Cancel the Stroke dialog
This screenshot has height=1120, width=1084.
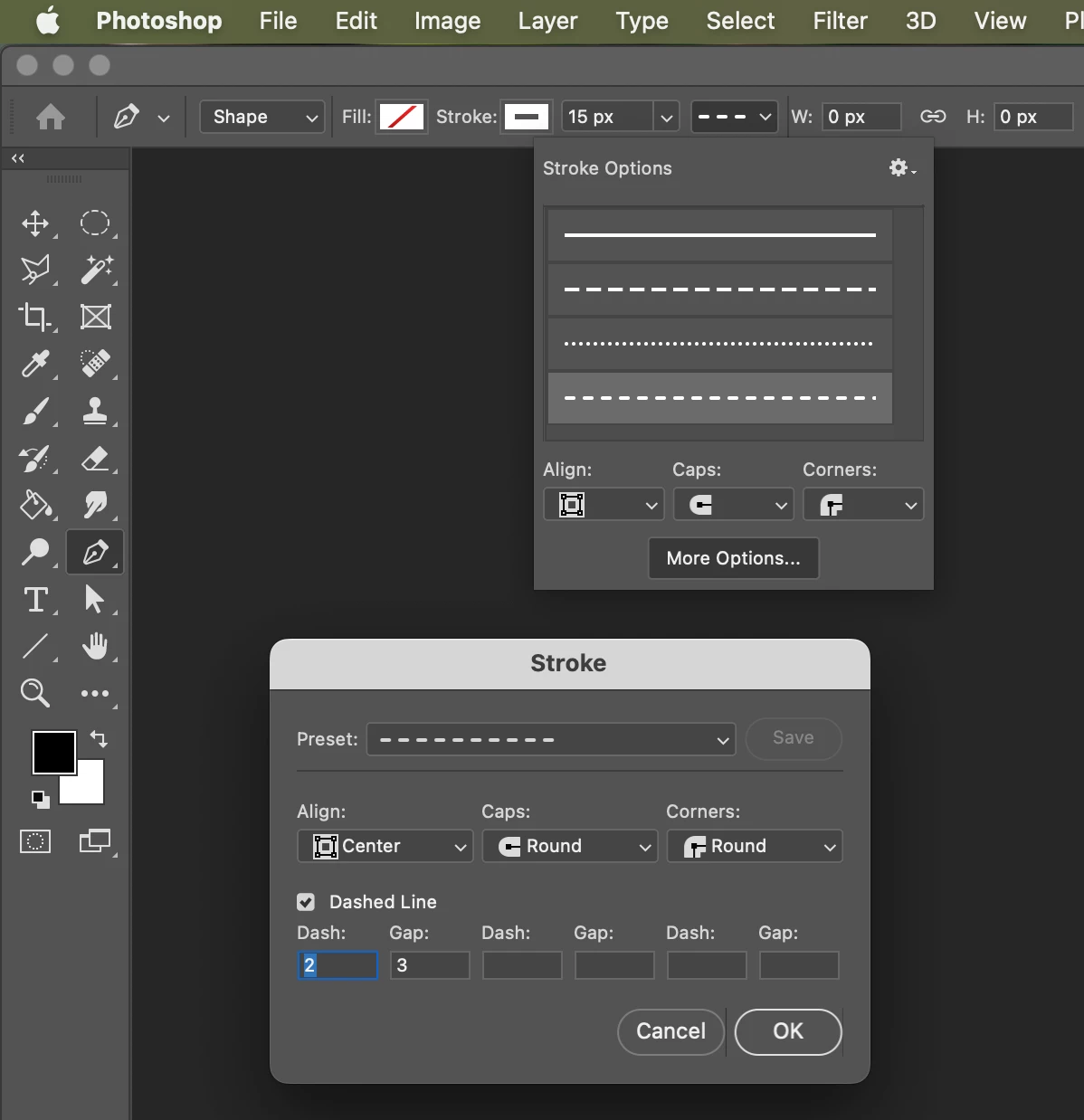point(670,1031)
